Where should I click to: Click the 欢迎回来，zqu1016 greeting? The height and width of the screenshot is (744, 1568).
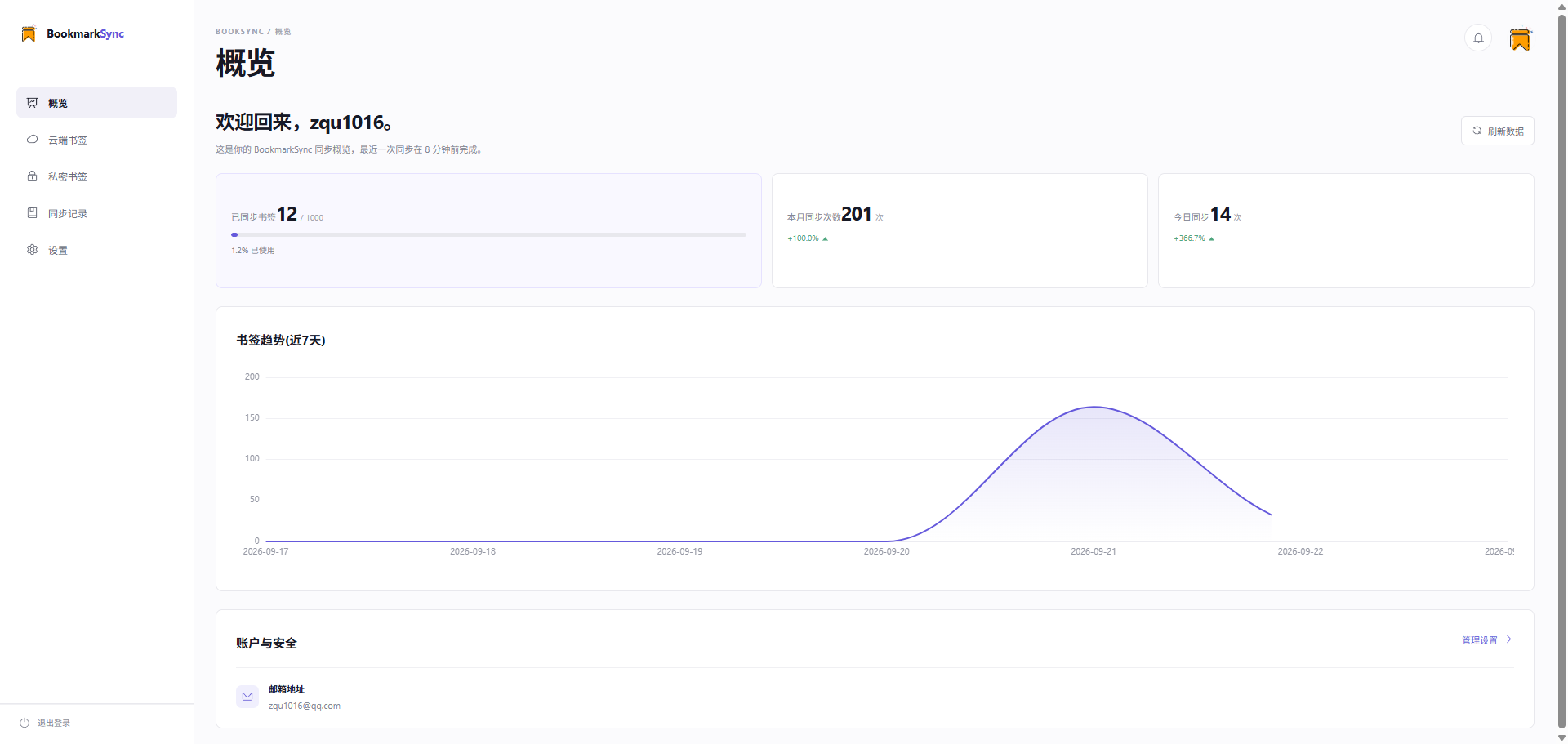point(304,123)
